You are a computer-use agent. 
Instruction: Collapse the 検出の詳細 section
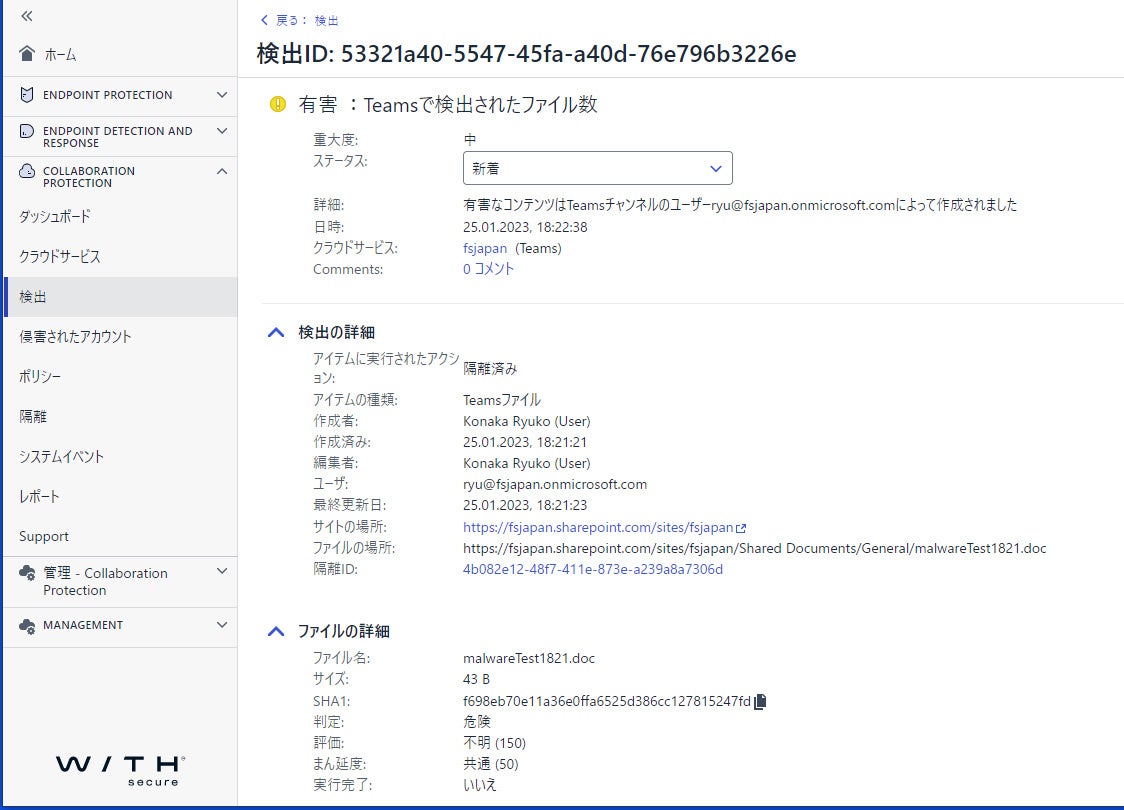pos(276,333)
